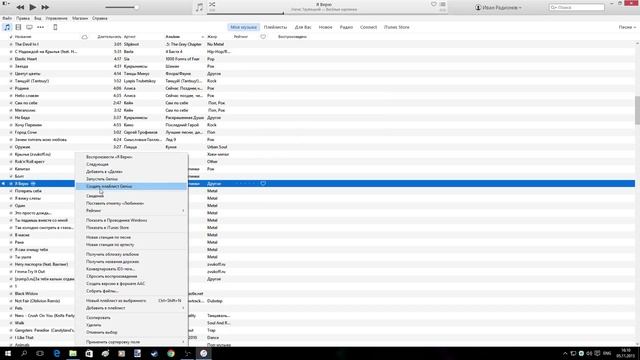This screenshot has height=360, width=640.
Task: Open the Правка menu
Action: tap(23, 18)
